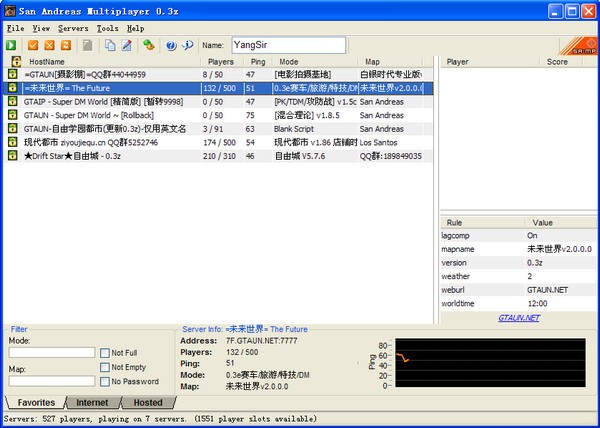The width and height of the screenshot is (600, 428).
Task: Click lock icon of GTAUN Super DM World Rollback
Action: (x=13, y=115)
